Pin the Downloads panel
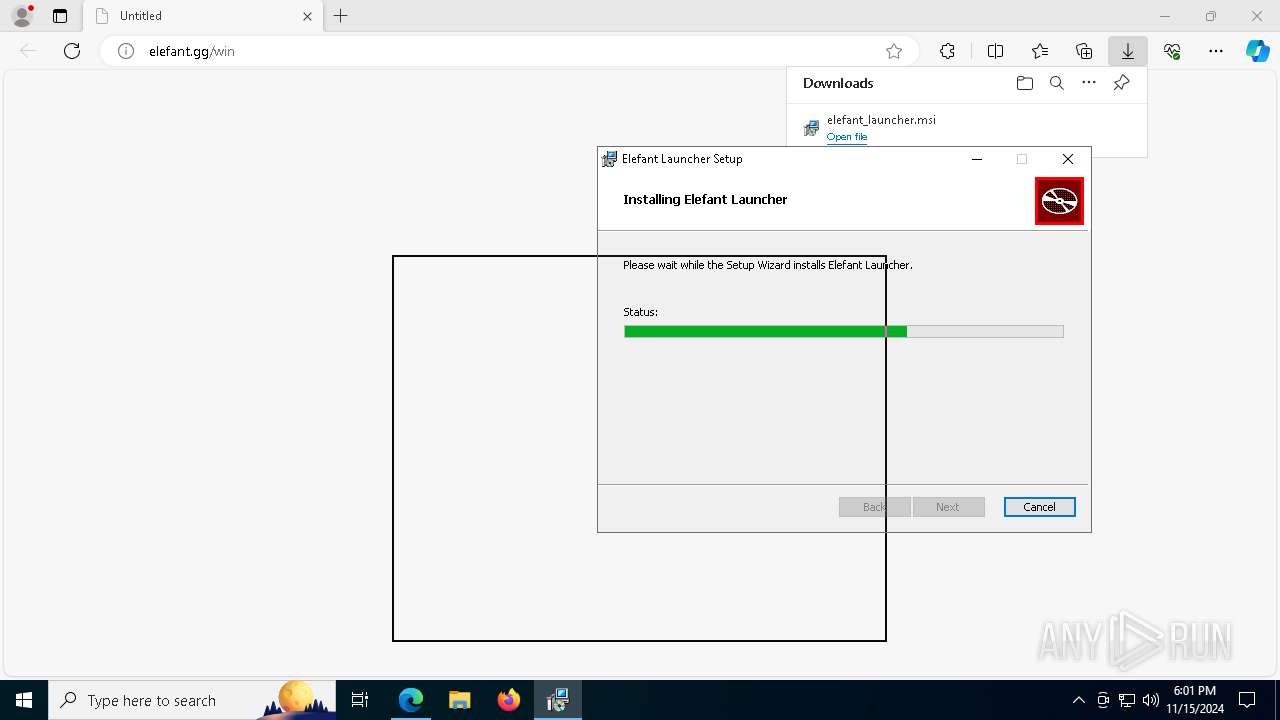The image size is (1280, 720). (1121, 83)
